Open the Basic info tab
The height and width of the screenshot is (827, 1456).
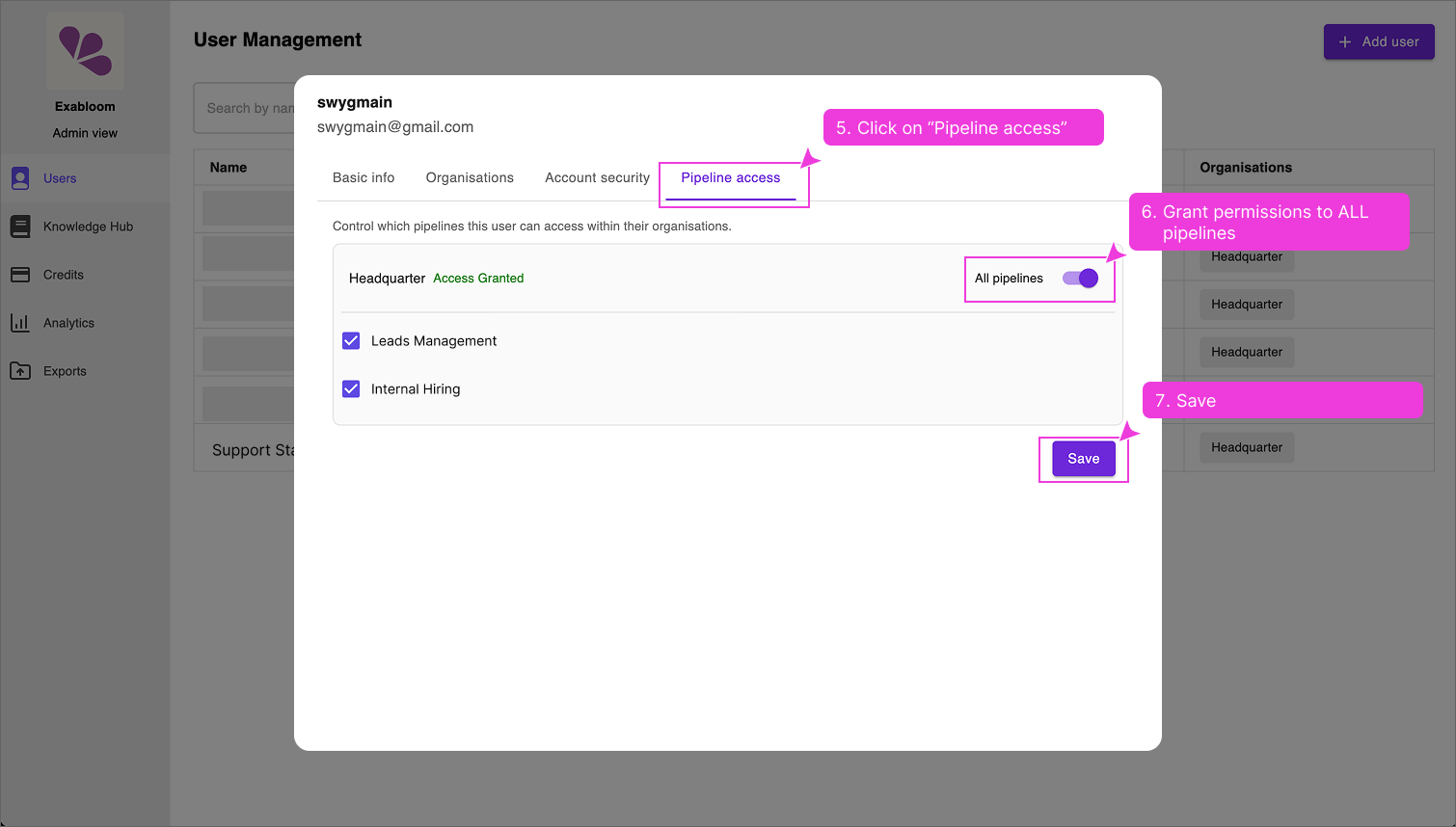coord(363,177)
